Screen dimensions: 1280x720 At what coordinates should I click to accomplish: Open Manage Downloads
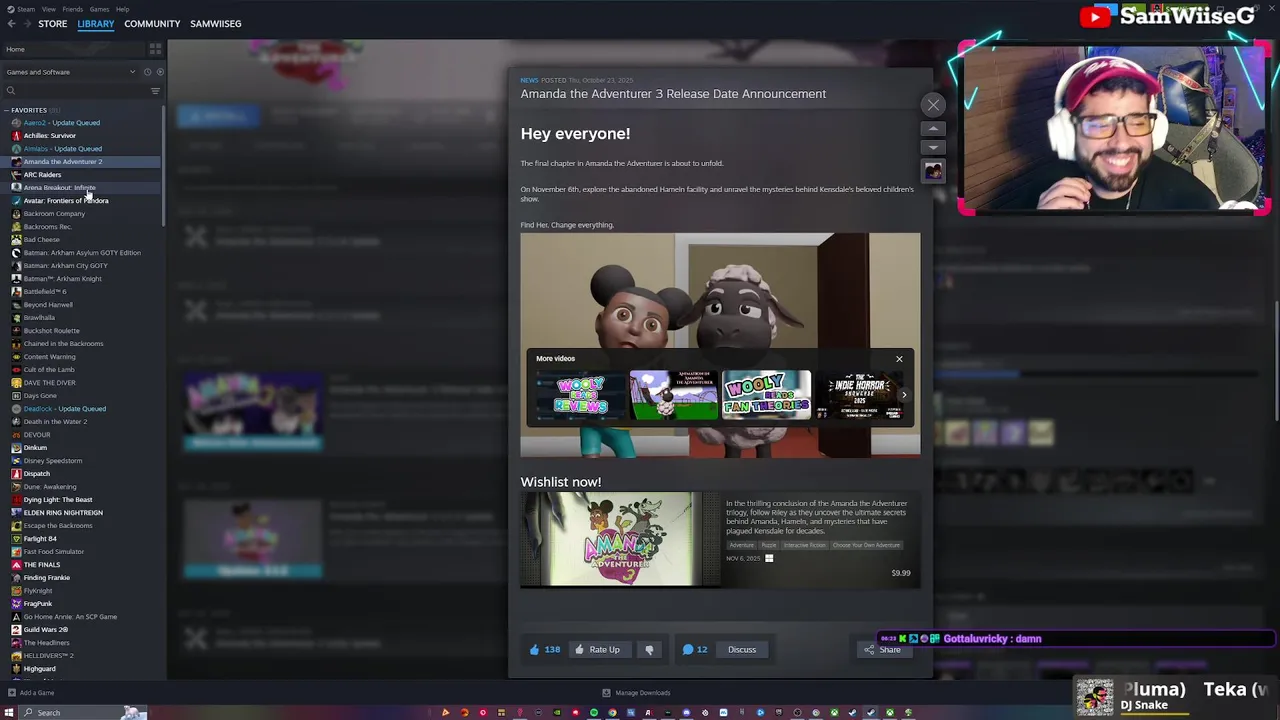[636, 693]
